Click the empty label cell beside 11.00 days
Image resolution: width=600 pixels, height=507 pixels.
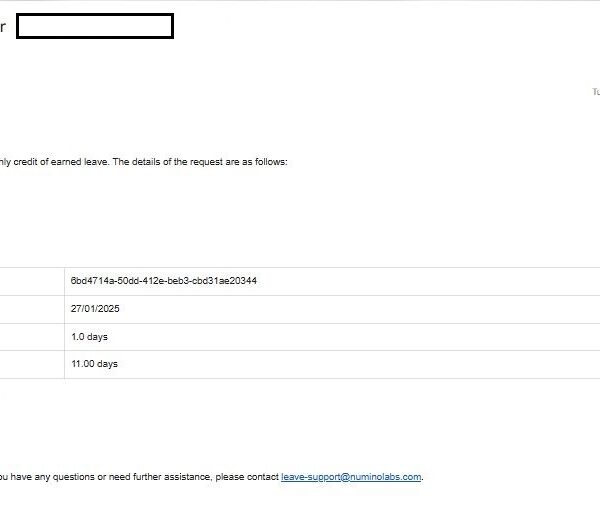click(x=30, y=364)
